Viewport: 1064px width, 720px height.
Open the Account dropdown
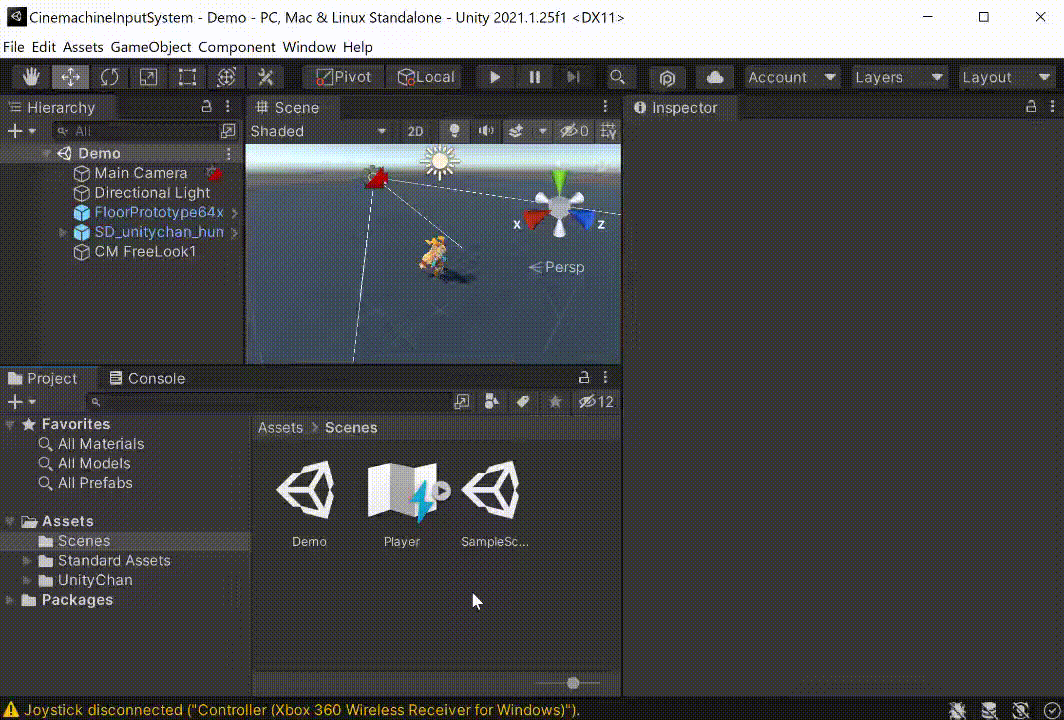click(792, 77)
